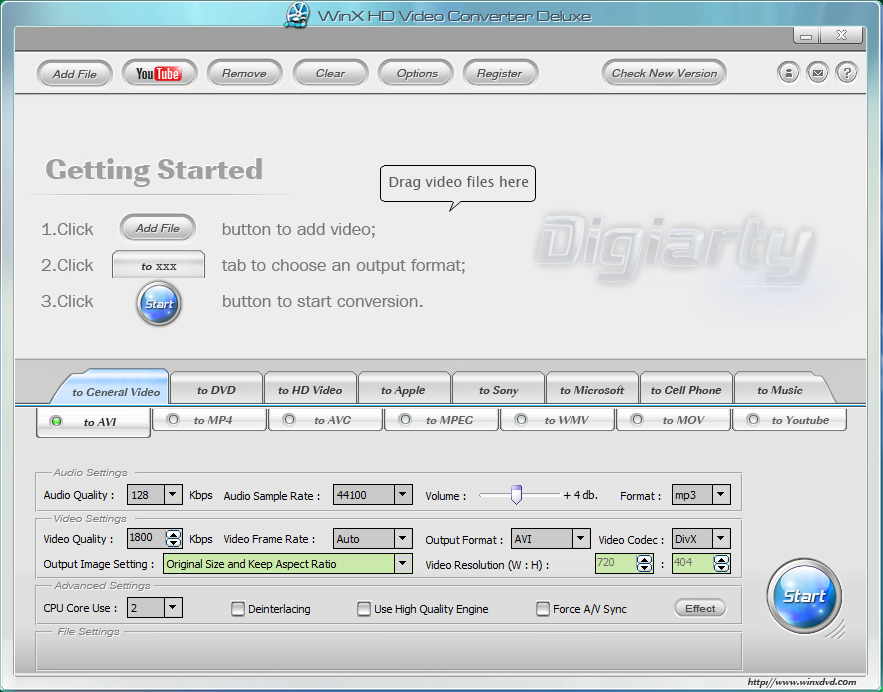Click the resolution height 404 field
This screenshot has height=692, width=883.
click(x=693, y=563)
